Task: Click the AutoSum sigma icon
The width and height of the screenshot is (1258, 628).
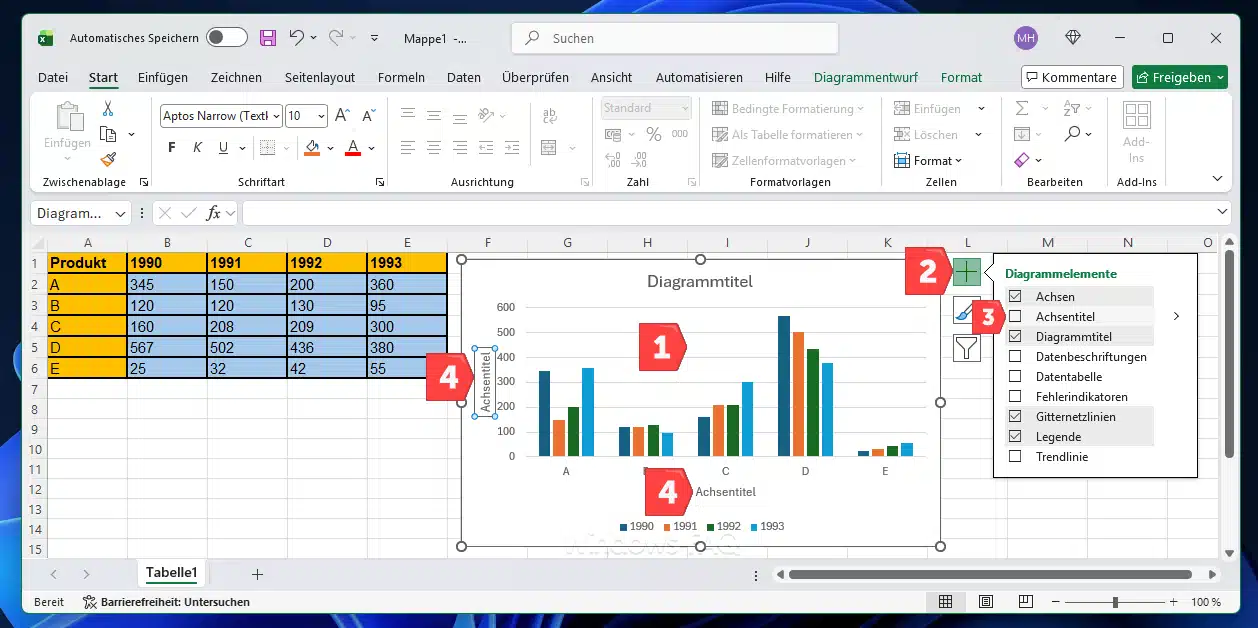Action: coord(1022,108)
